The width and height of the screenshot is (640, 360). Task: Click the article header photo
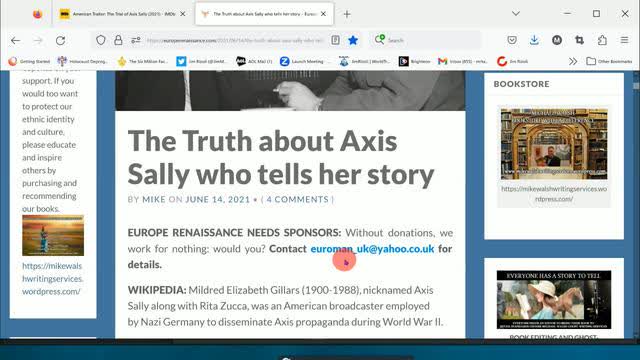coord(290,91)
